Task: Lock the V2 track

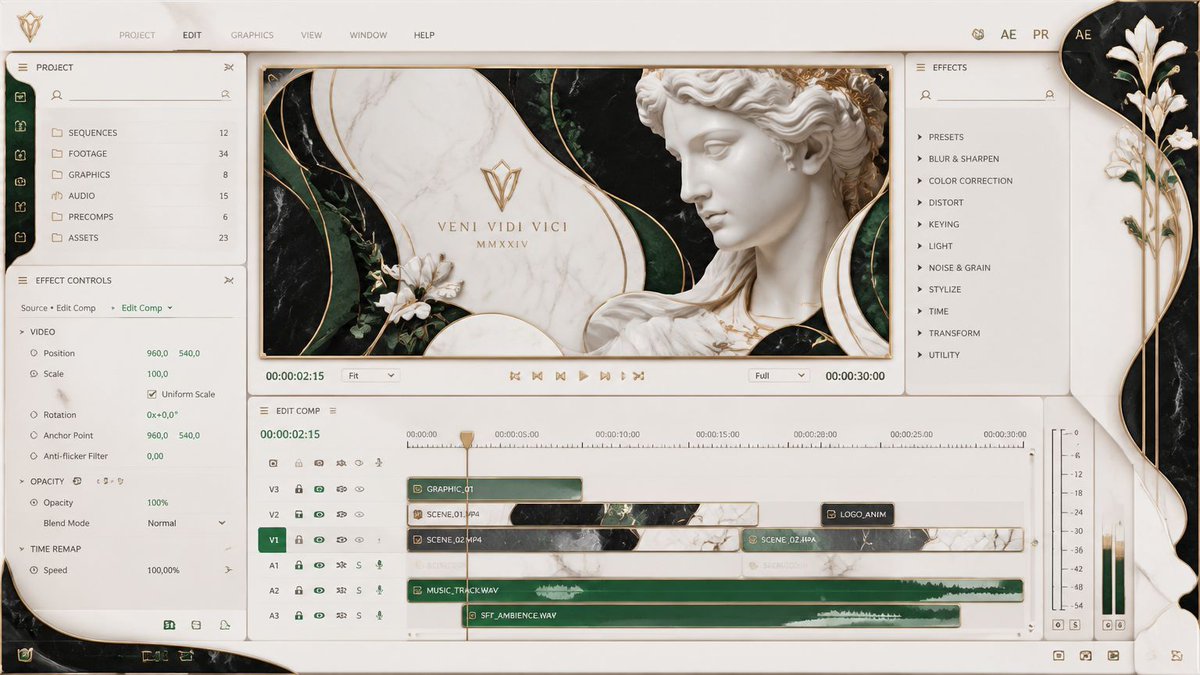Action: [x=299, y=513]
